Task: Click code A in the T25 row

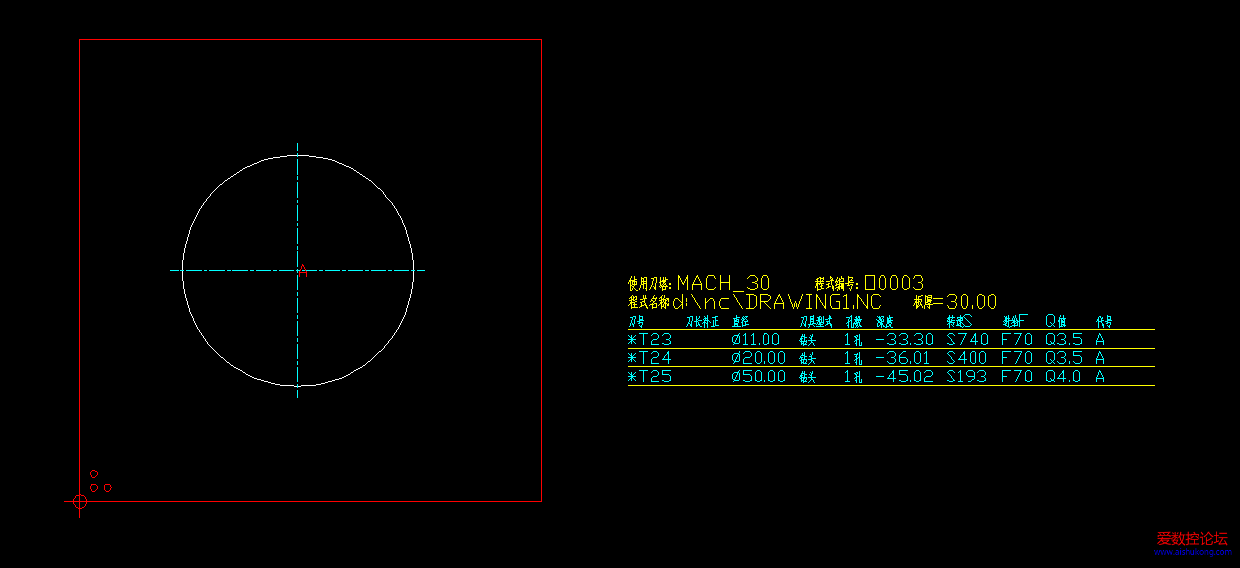Action: pos(1100,377)
